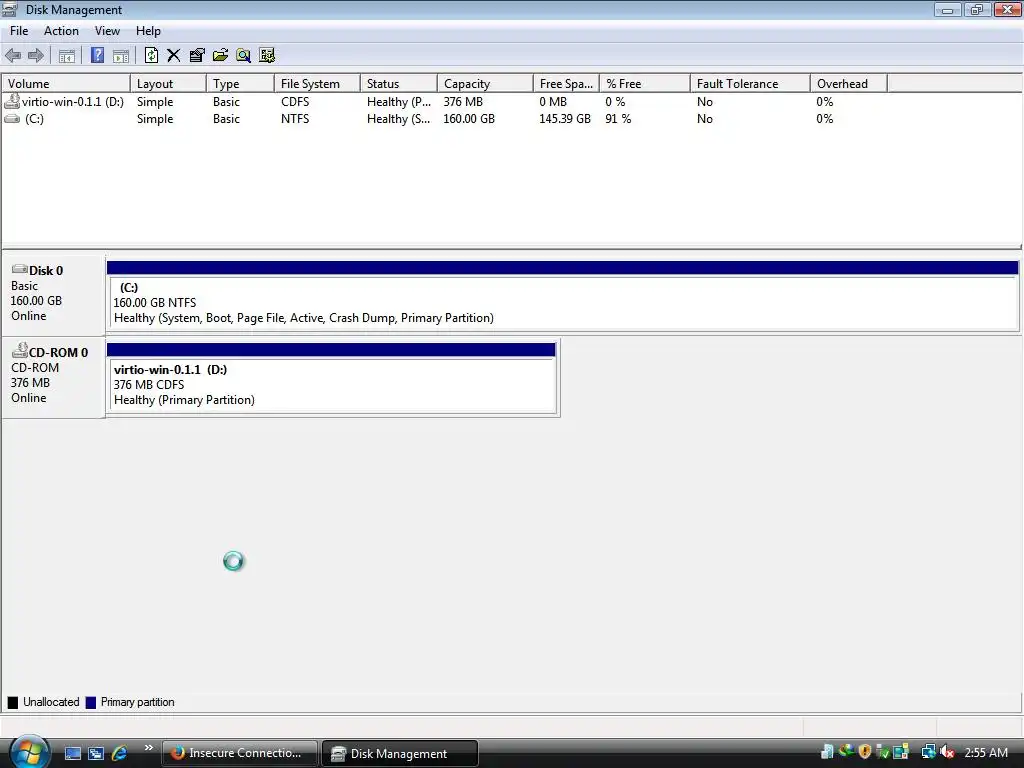Open the Help toolbar icon
The height and width of the screenshot is (768, 1024).
click(x=97, y=56)
